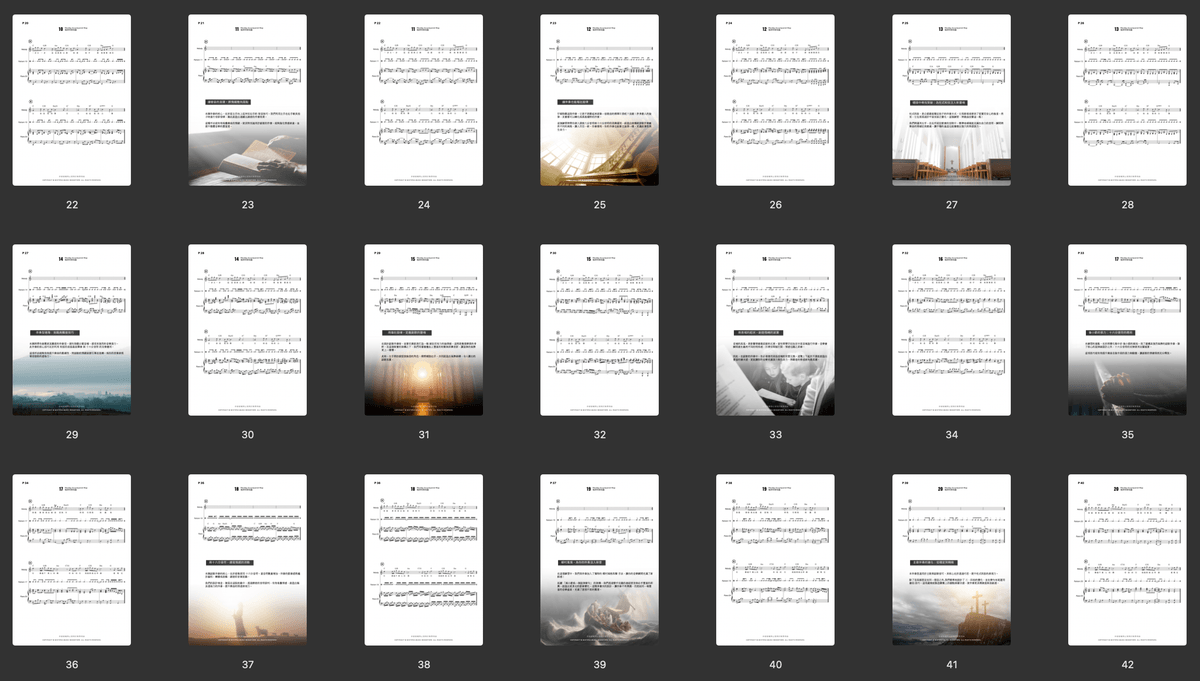Select page 35 thumbnail with dark light beam

tap(1128, 330)
